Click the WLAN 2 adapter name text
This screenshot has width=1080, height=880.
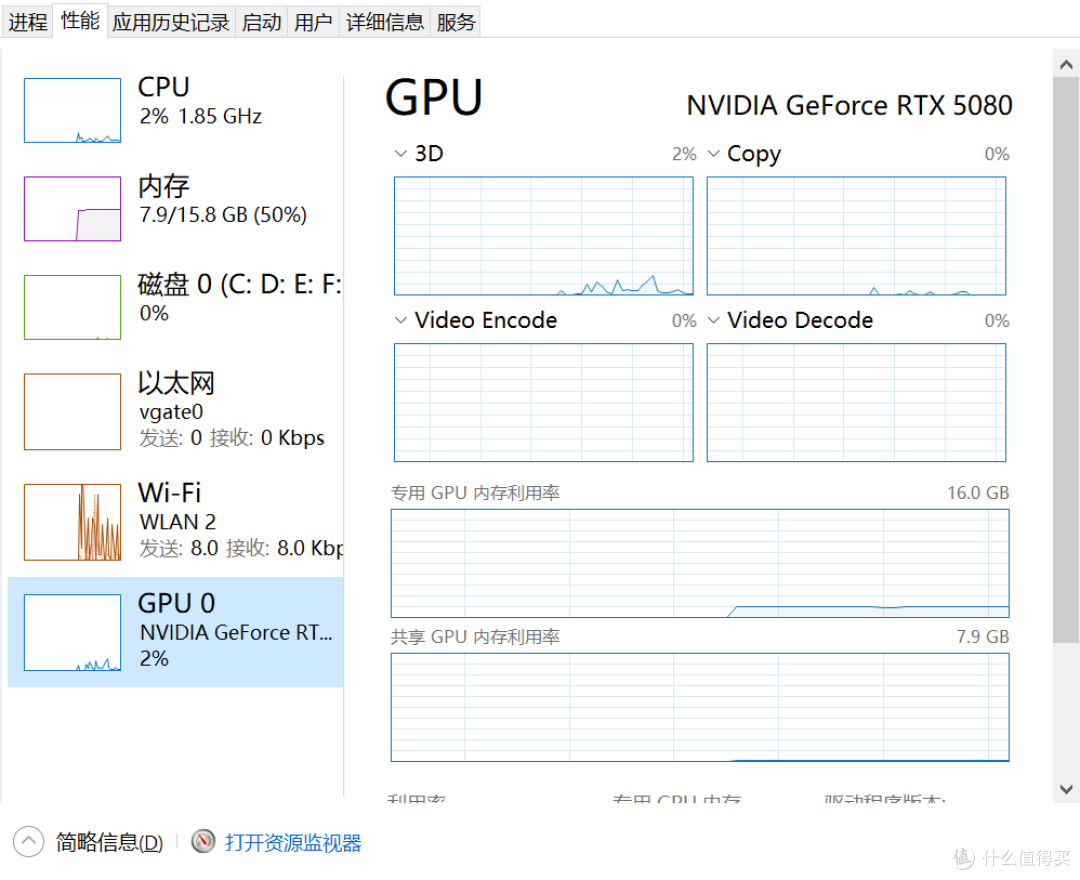[x=178, y=522]
